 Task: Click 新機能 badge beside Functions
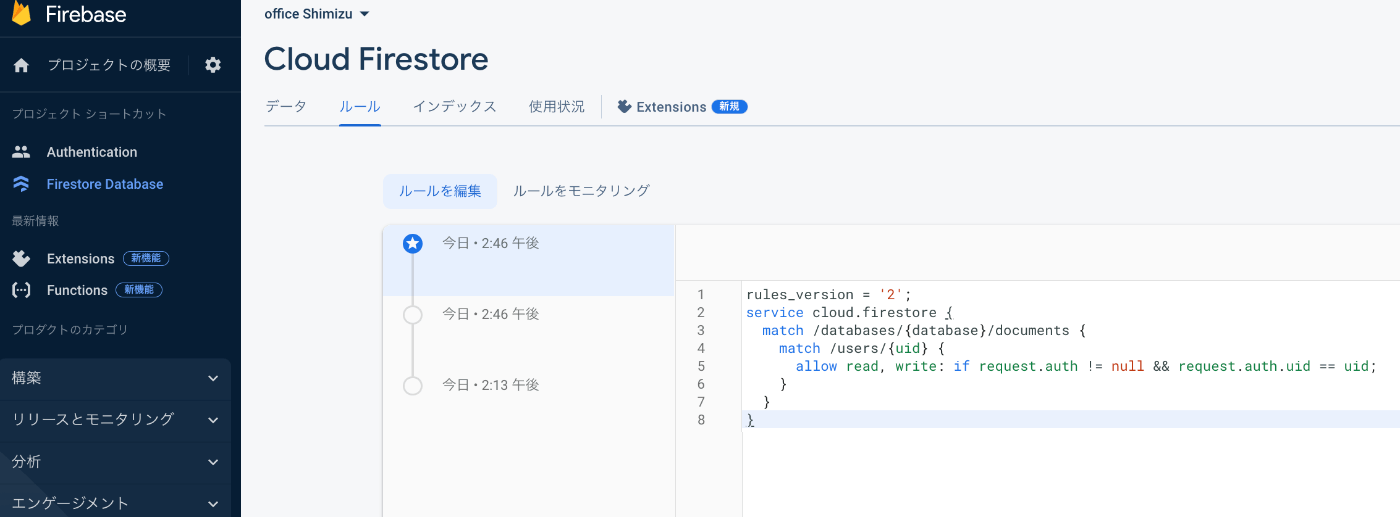coord(139,290)
